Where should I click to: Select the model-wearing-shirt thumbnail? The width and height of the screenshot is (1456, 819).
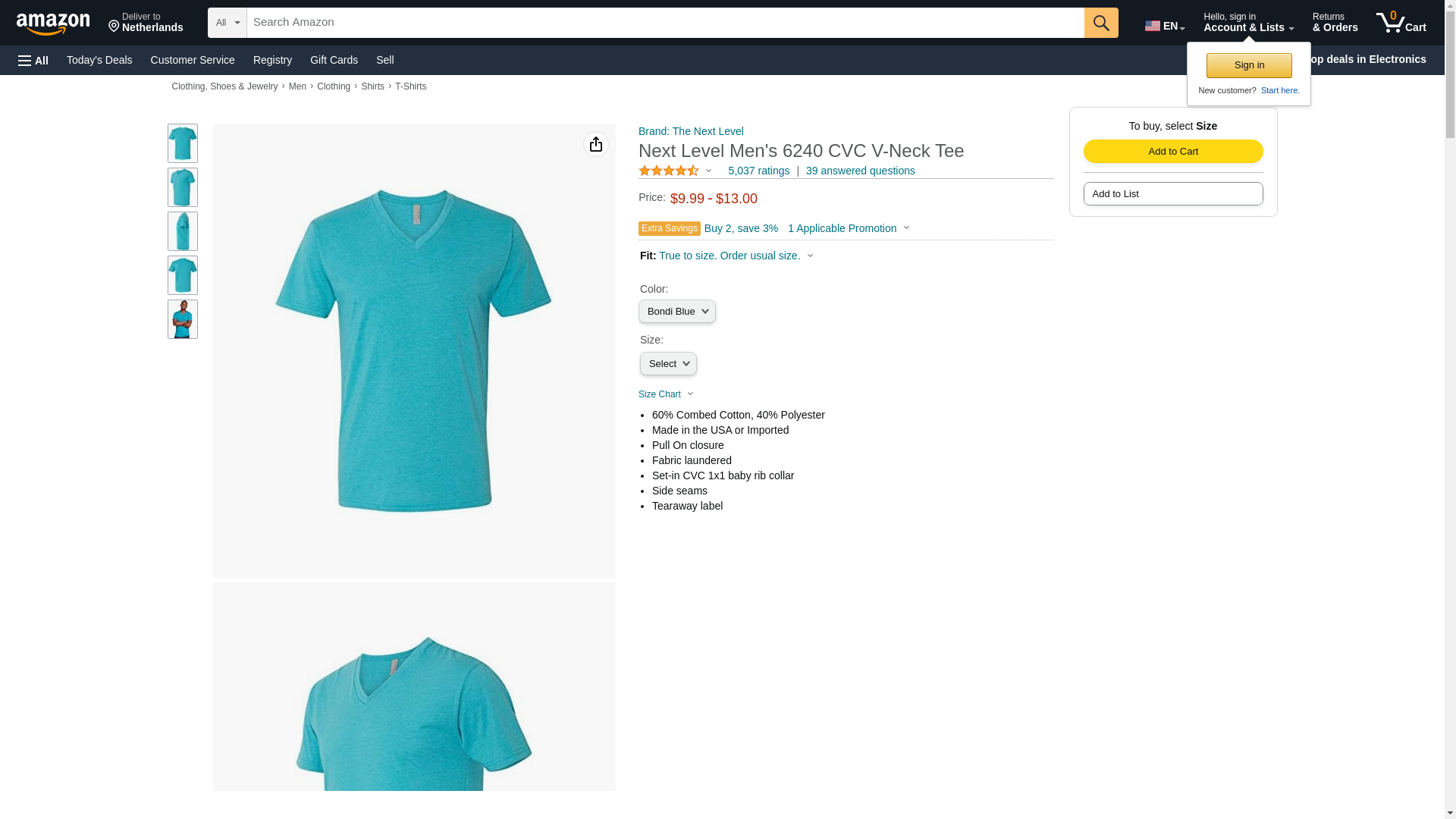coord(183,319)
